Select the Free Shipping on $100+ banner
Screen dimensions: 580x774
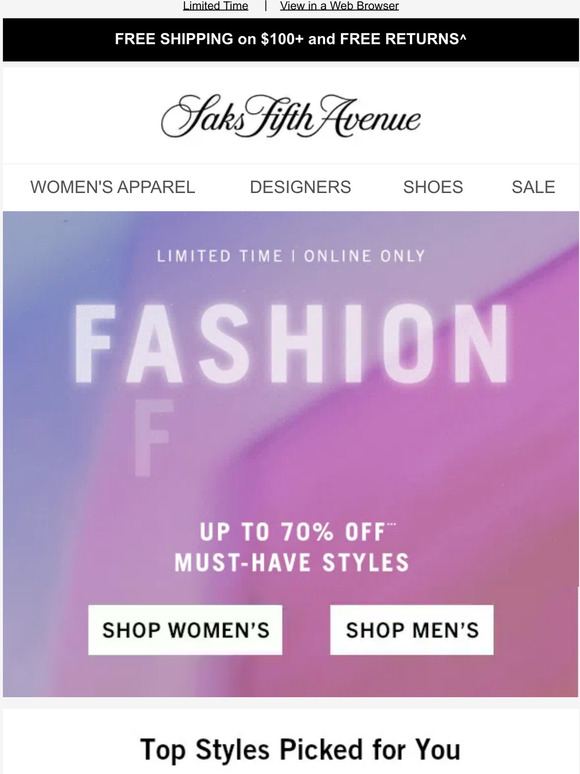tap(290, 39)
